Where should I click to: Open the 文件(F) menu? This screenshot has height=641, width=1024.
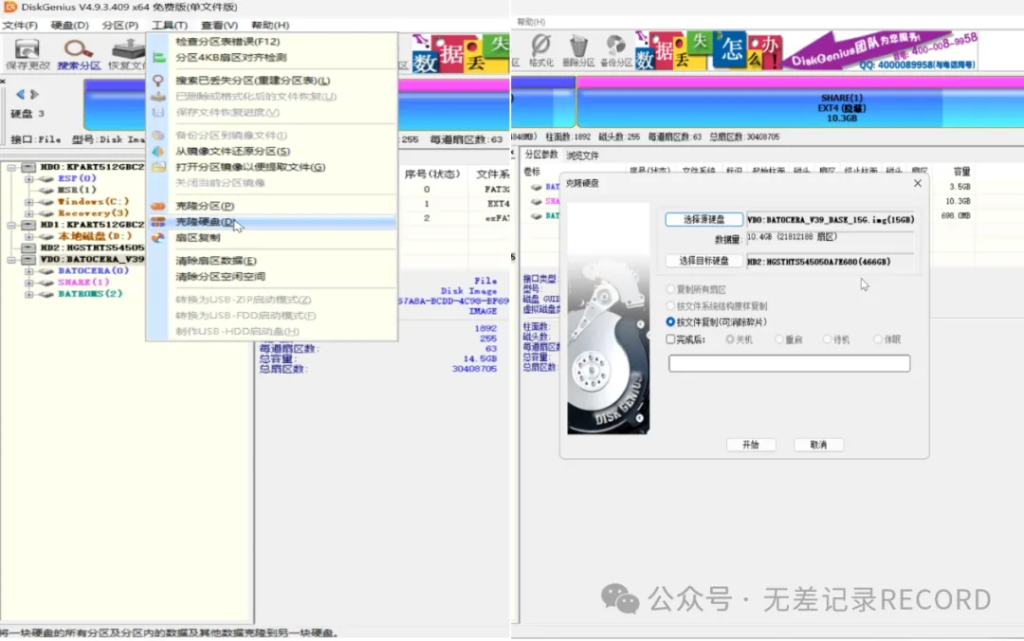[x=20, y=25]
